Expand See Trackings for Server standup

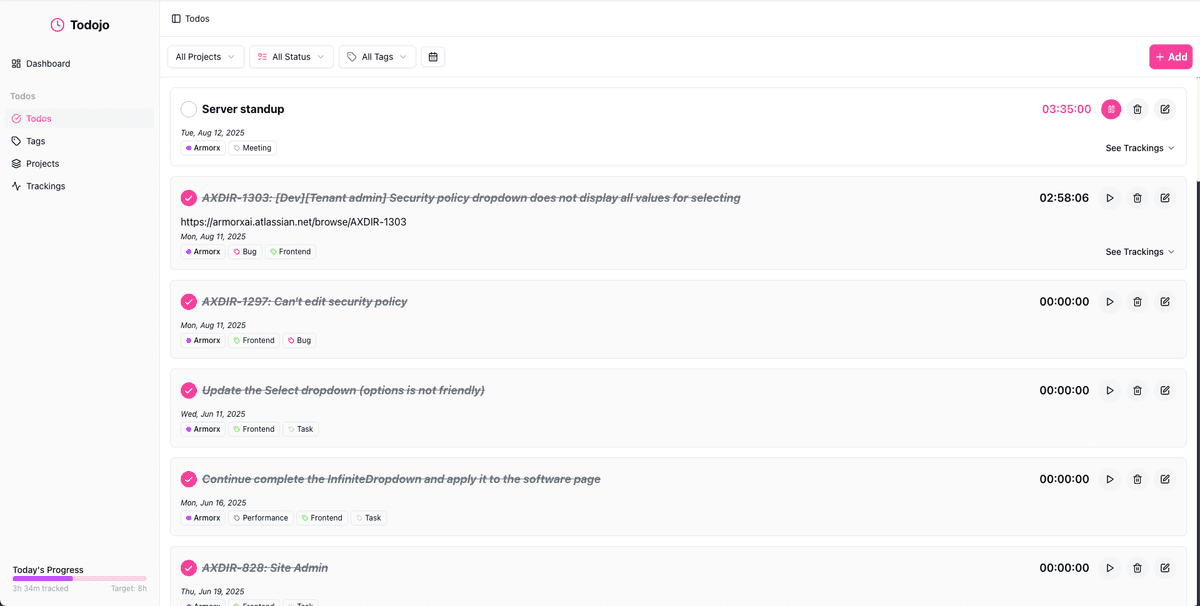click(1140, 148)
